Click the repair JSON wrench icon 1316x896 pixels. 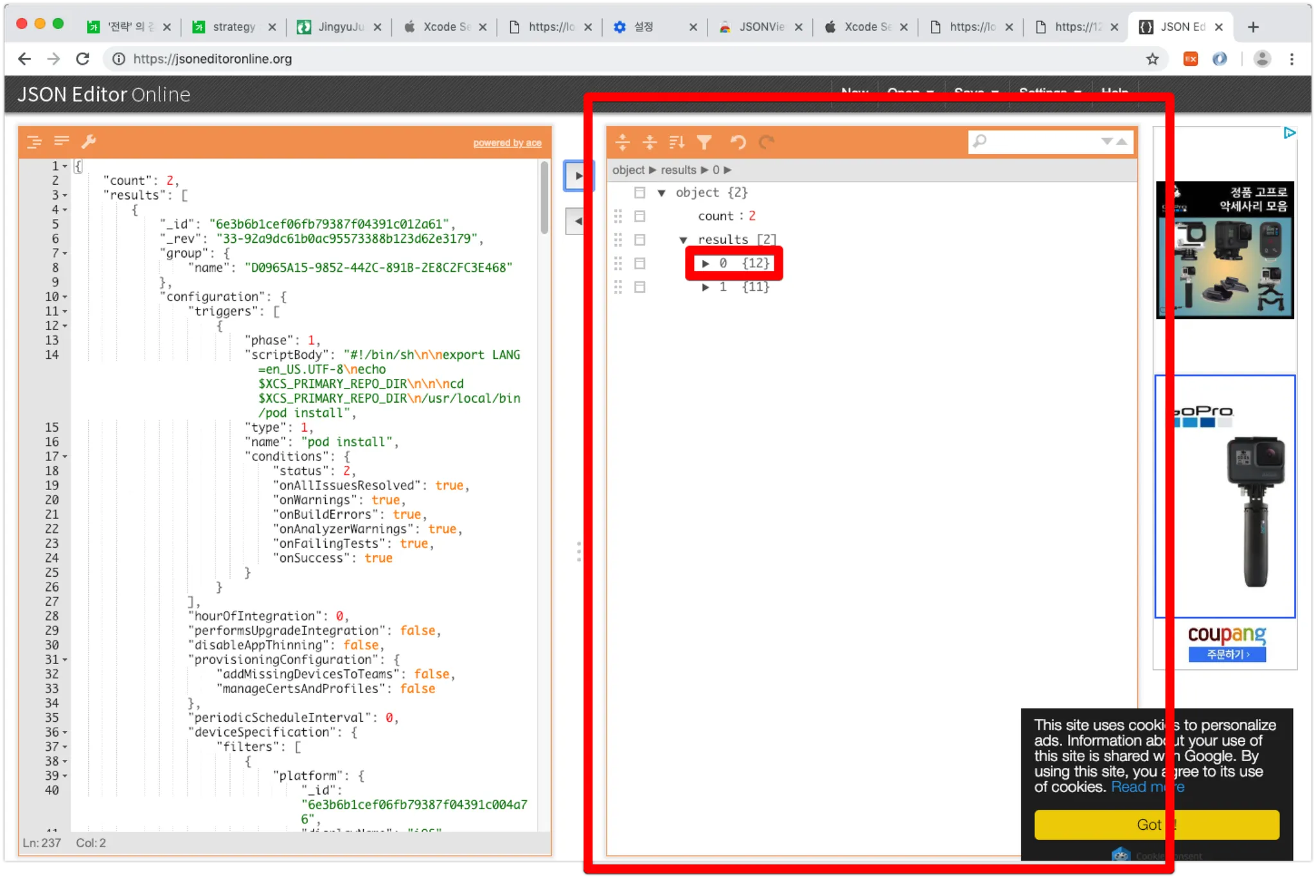coord(89,141)
